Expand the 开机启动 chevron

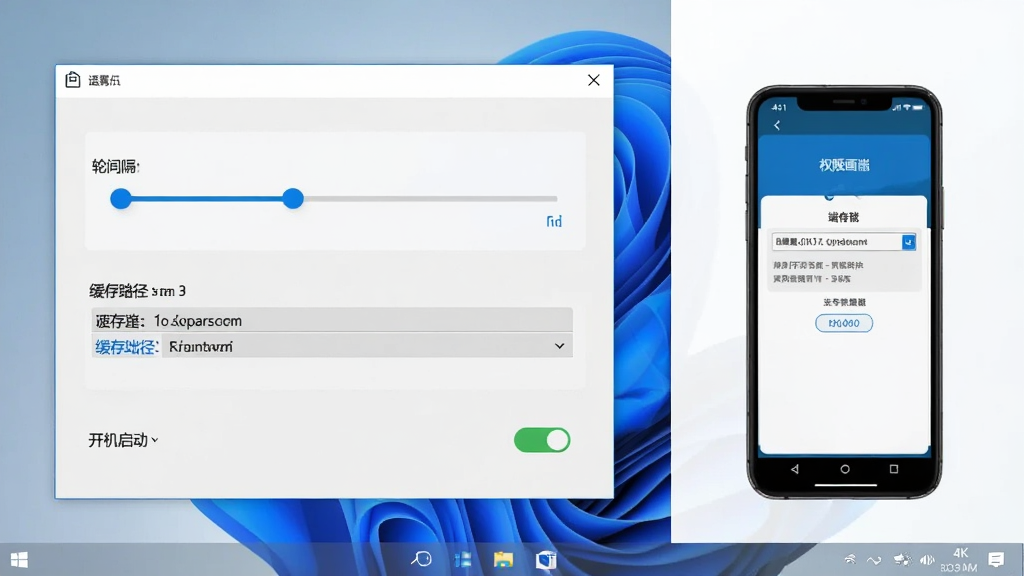tap(155, 440)
